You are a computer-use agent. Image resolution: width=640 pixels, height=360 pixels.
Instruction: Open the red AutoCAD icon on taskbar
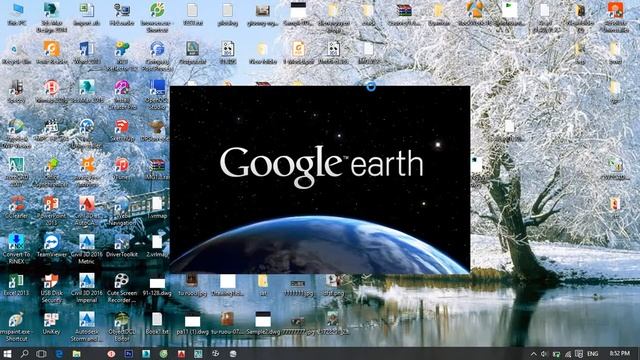click(181, 353)
